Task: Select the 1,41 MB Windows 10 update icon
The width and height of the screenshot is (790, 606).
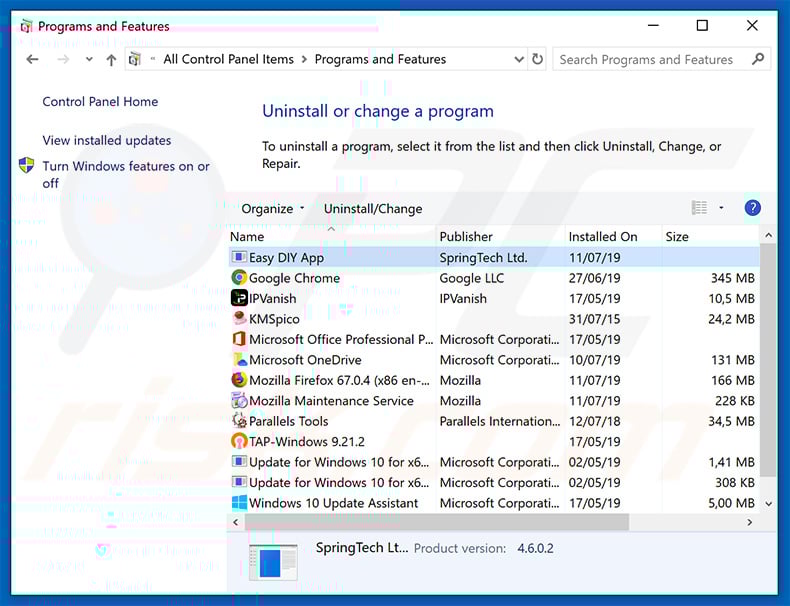Action: pos(239,461)
